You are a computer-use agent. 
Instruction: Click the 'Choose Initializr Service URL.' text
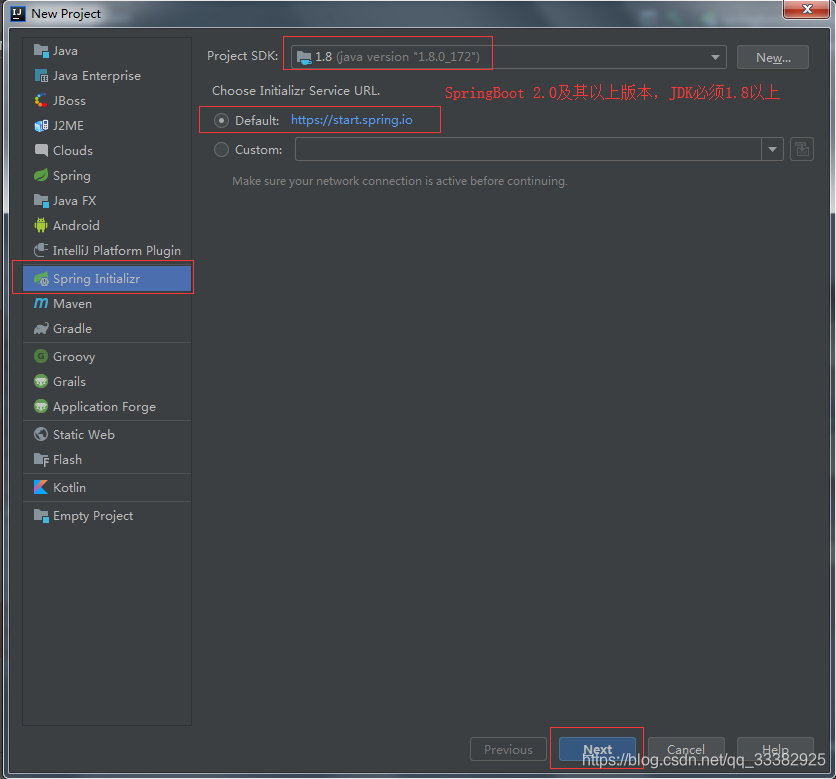tap(296, 91)
